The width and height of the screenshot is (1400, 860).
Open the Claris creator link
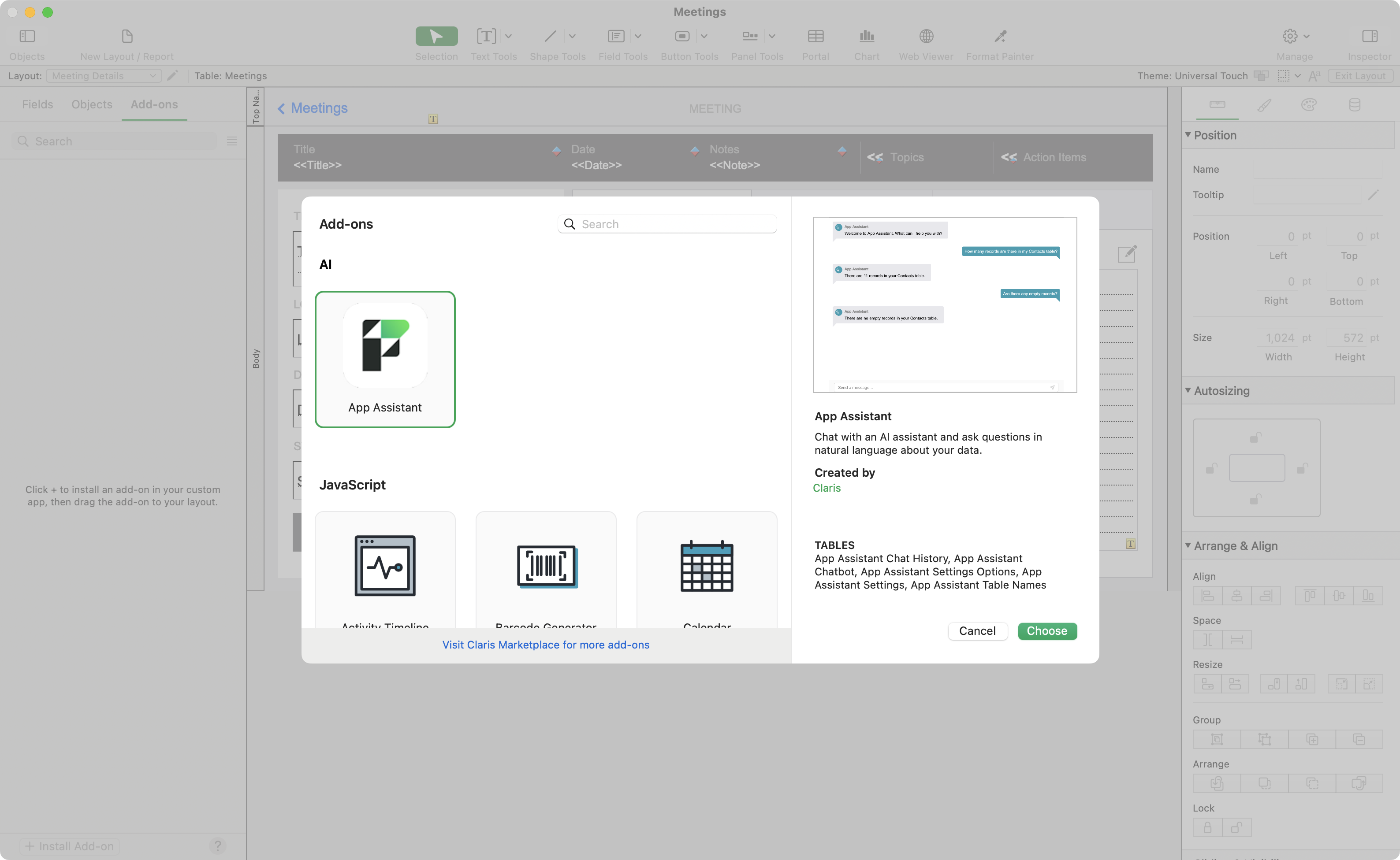point(827,487)
